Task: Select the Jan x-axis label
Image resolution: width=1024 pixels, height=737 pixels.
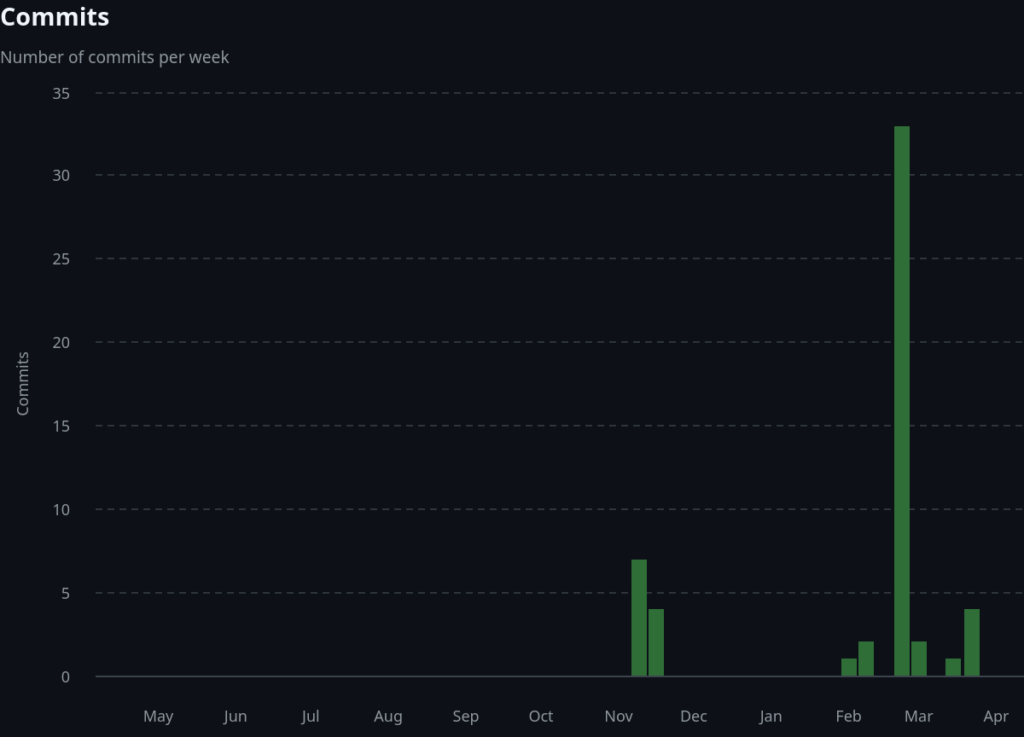Action: (x=770, y=716)
